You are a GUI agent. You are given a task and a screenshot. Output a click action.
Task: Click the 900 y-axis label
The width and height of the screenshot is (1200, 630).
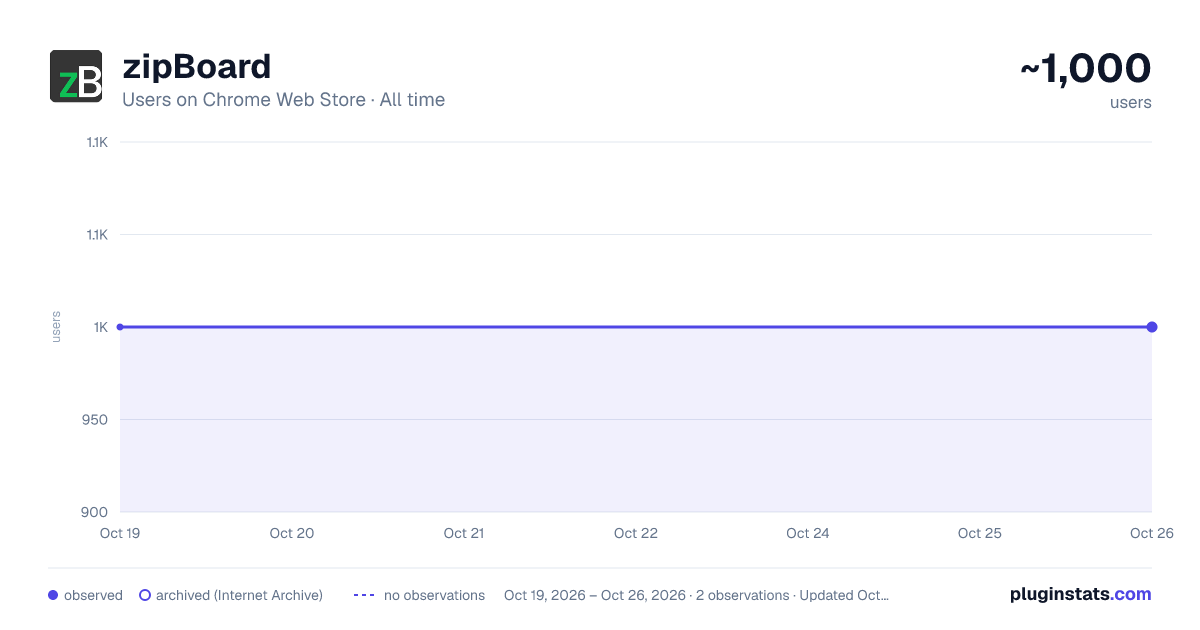95,512
